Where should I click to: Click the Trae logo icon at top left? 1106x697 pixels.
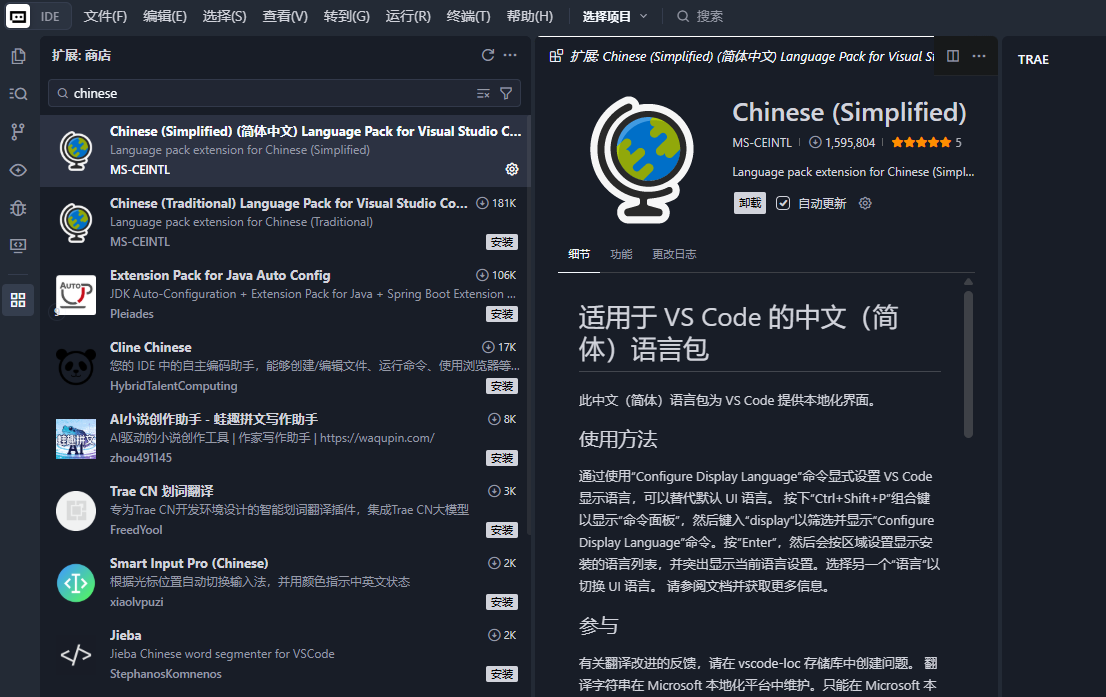point(18,16)
